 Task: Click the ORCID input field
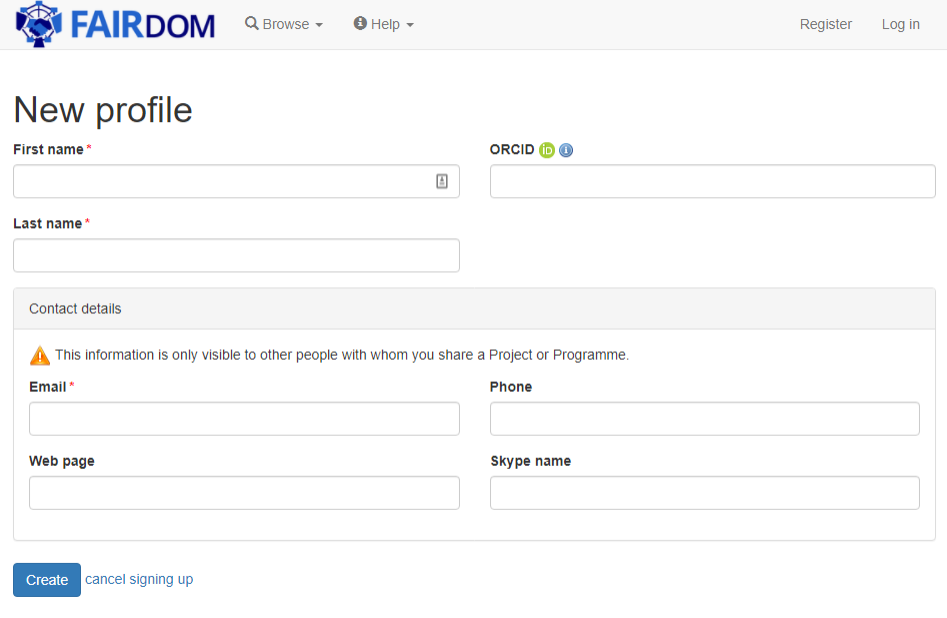coord(711,181)
